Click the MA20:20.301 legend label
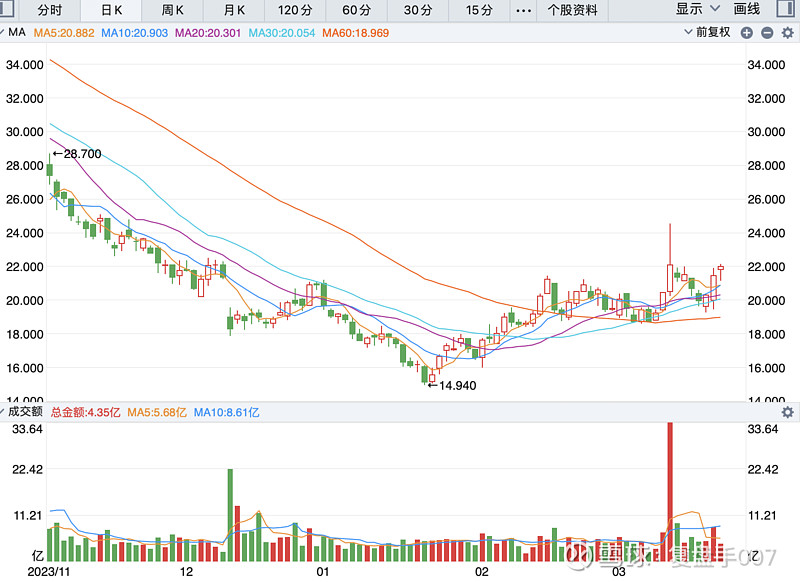800x582 pixels. pyautogui.click(x=208, y=33)
